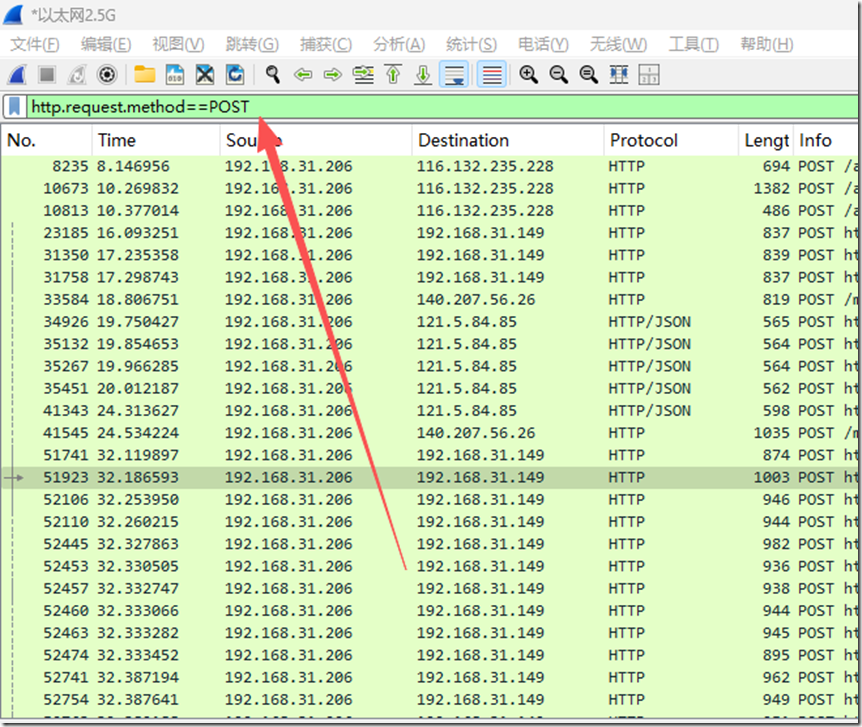Open the 跳转(G) menu

(x=252, y=44)
